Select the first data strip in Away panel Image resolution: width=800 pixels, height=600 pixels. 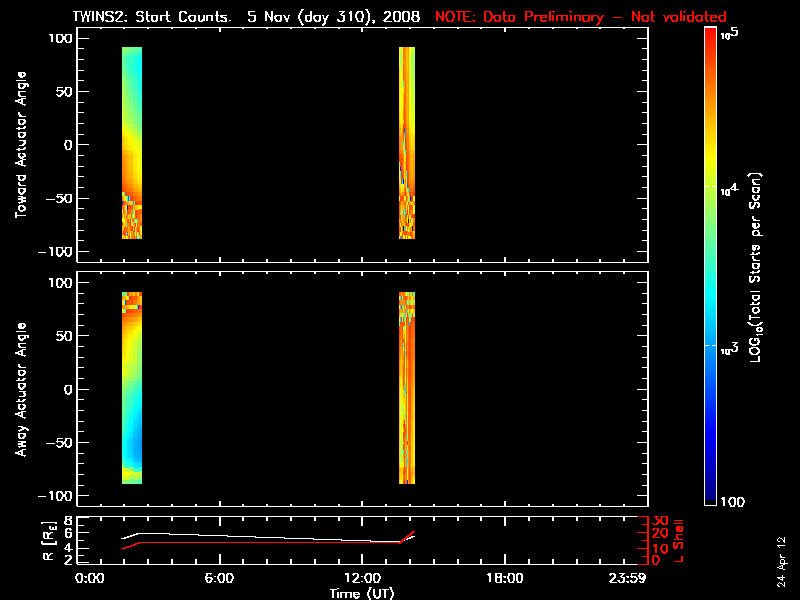[x=132, y=388]
